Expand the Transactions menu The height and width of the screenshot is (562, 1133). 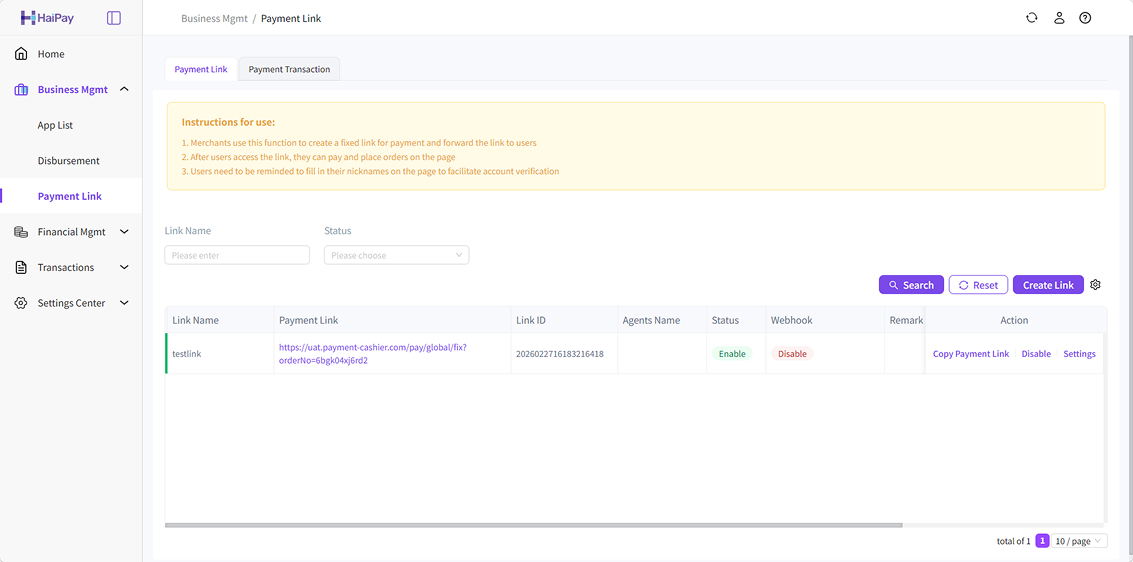[x=124, y=267]
